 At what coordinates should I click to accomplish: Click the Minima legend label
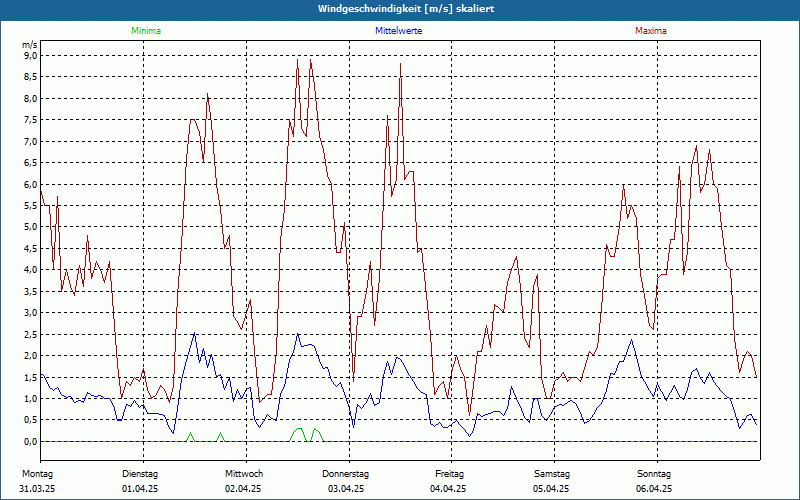(x=145, y=31)
